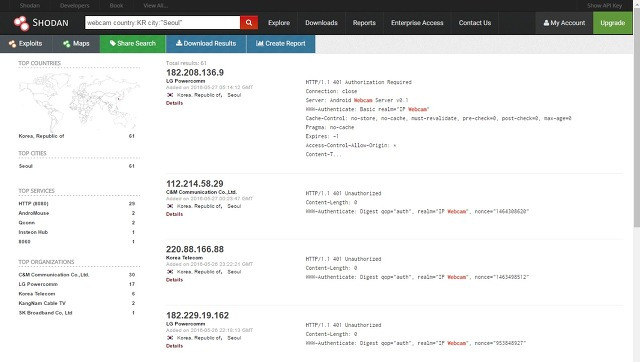Screen dimensions: 640x362
Task: Click the red search magnifier button
Action: (249, 22)
